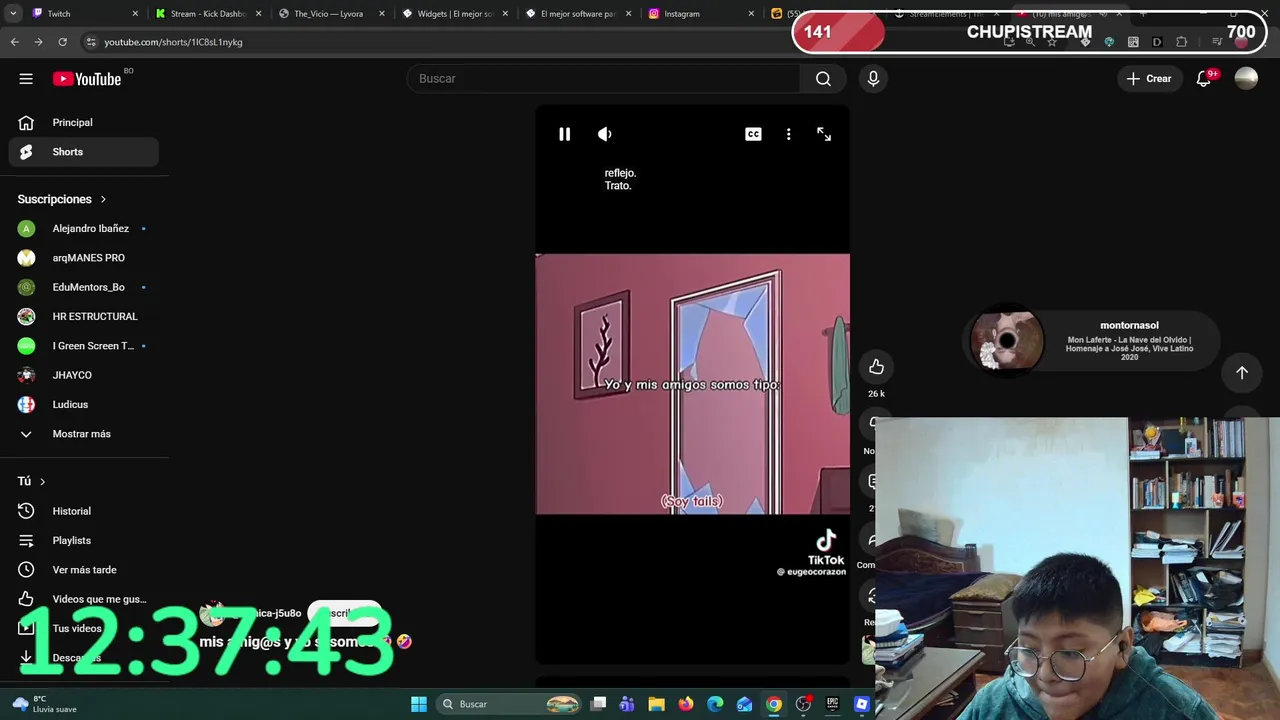Screen dimensions: 1280x720
Task: Close the Twitch tab
Action: pyautogui.click(x=135, y=14)
